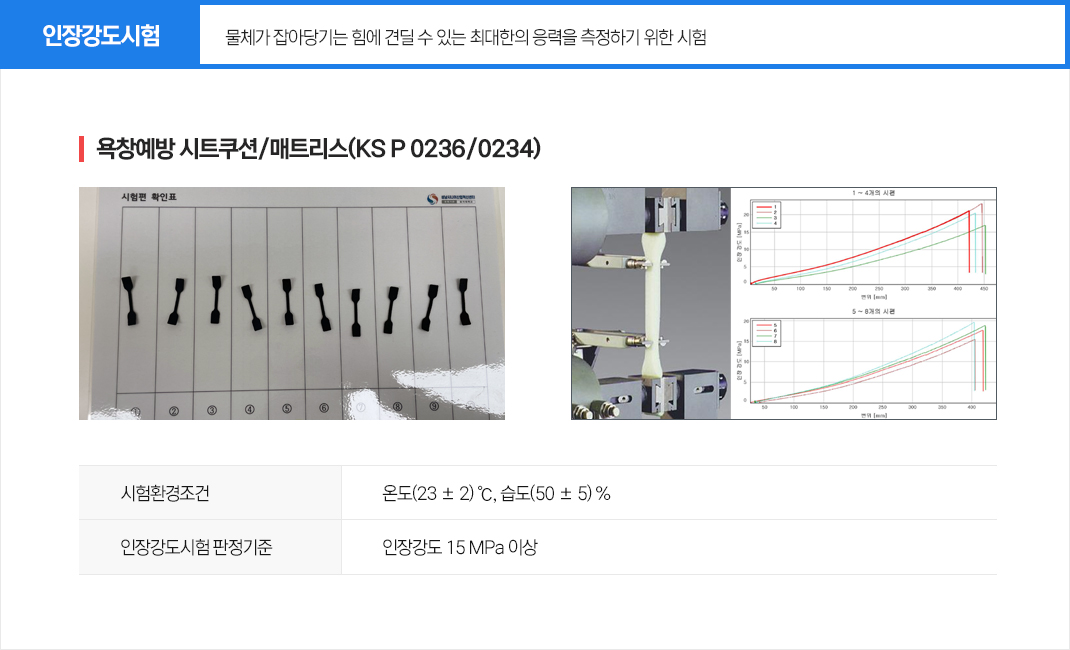Click the temperature and humidity condition value

496,493
